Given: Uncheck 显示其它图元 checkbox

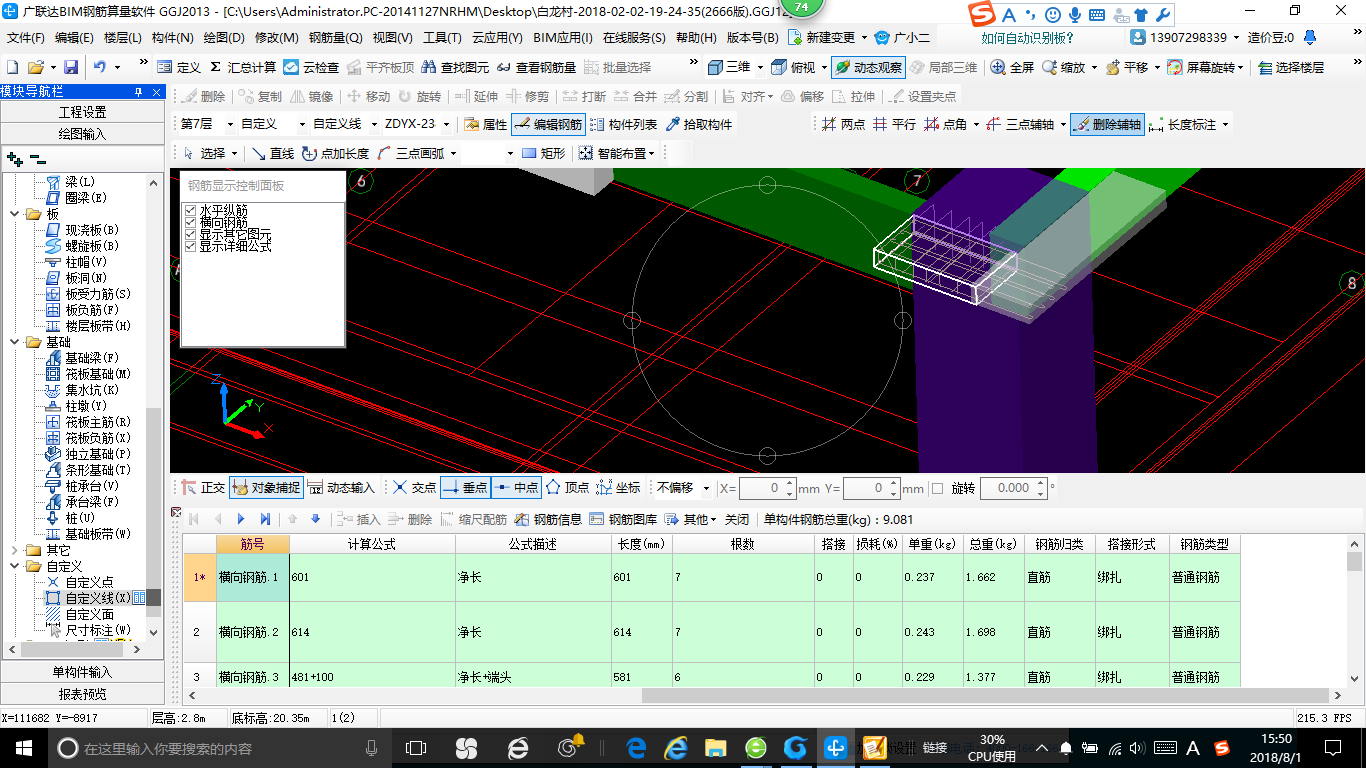Looking at the screenshot, I should click(x=191, y=234).
